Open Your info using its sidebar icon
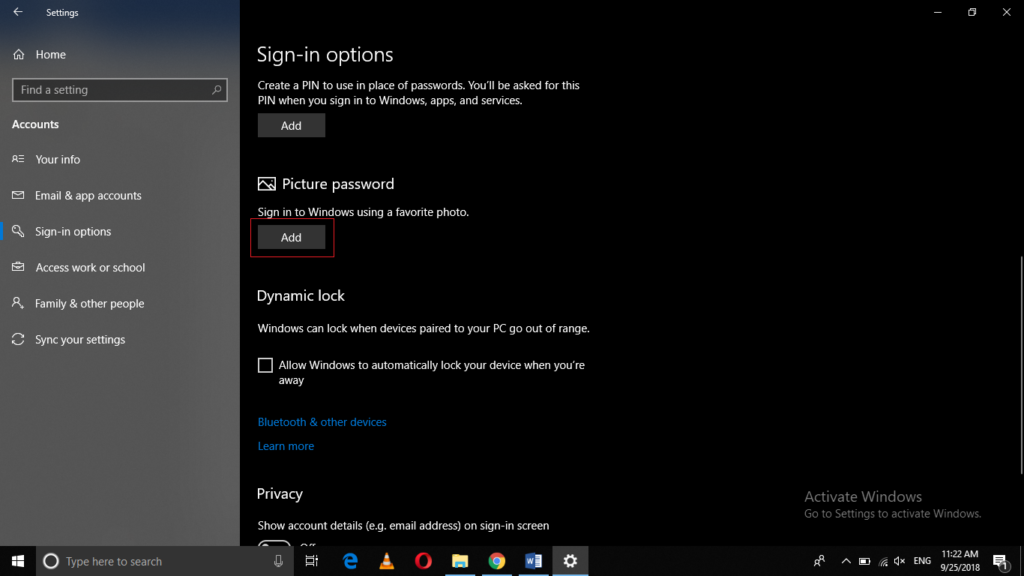 (17, 159)
